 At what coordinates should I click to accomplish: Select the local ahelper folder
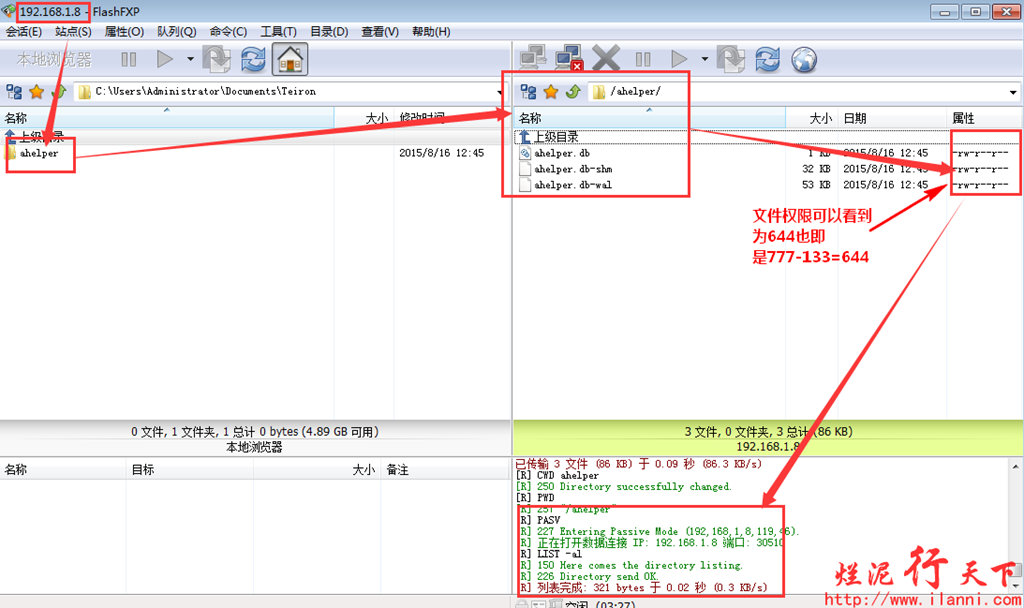(x=39, y=153)
